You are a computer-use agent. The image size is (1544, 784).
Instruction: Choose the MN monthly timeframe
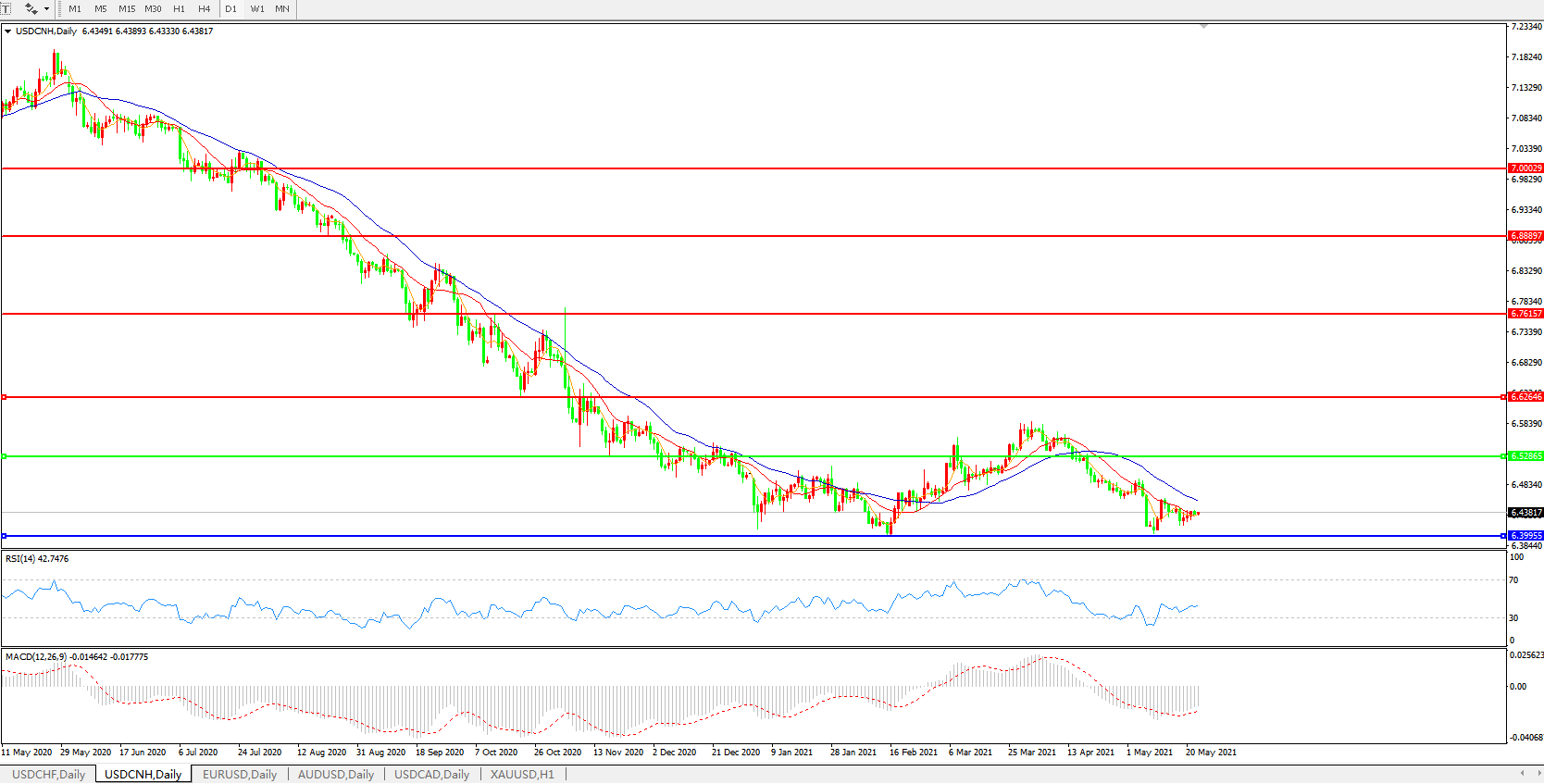282,8
